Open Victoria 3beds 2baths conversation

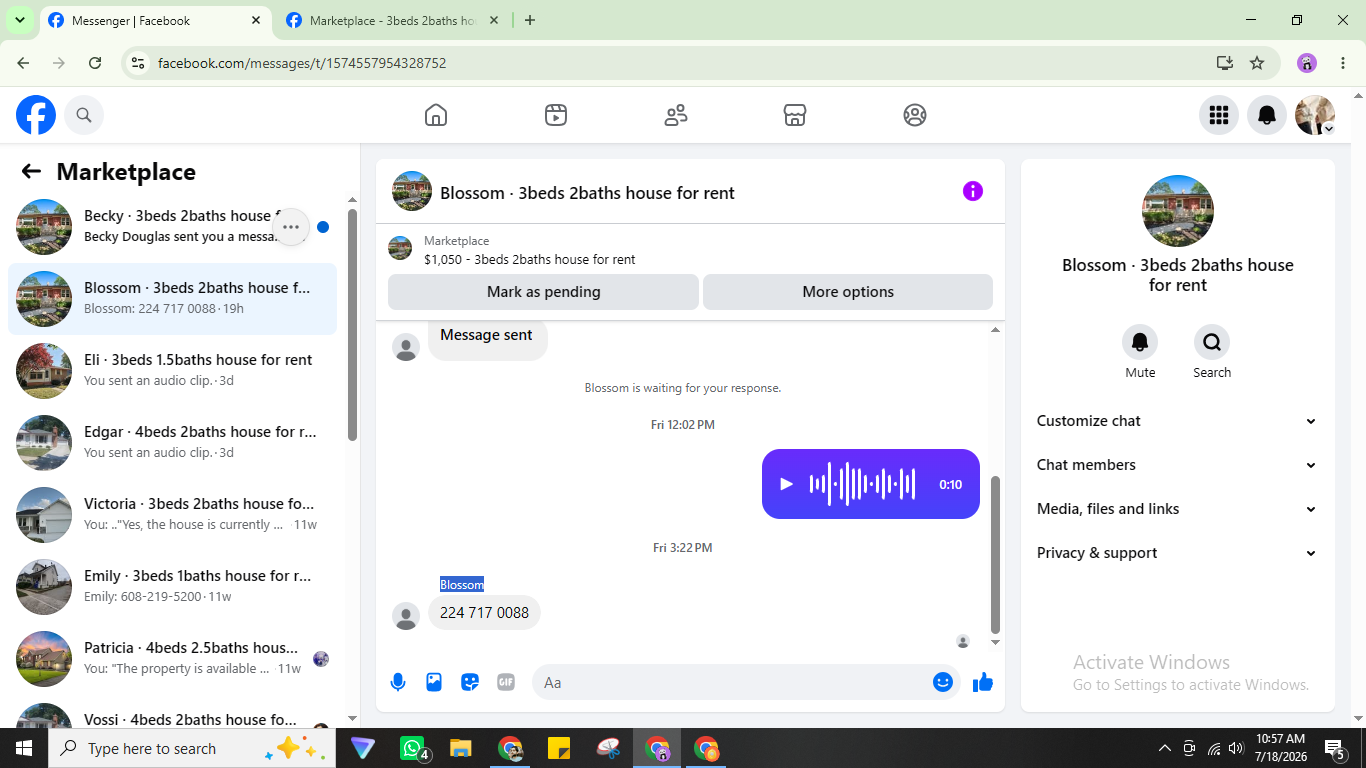pos(172,515)
